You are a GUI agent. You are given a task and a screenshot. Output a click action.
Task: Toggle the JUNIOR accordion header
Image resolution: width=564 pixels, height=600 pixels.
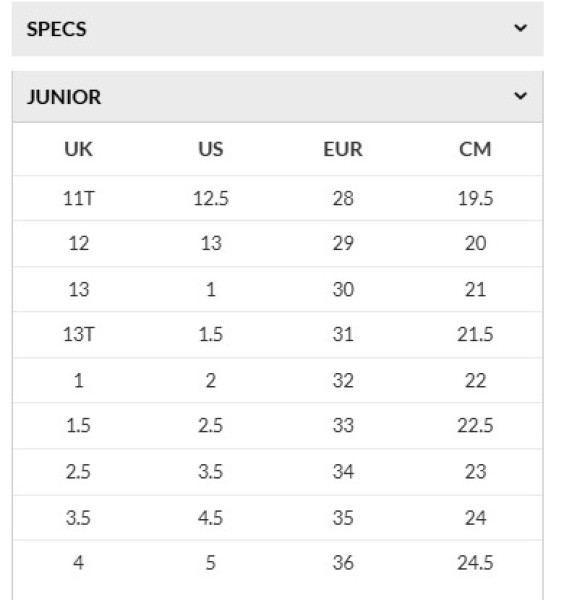(x=277, y=97)
